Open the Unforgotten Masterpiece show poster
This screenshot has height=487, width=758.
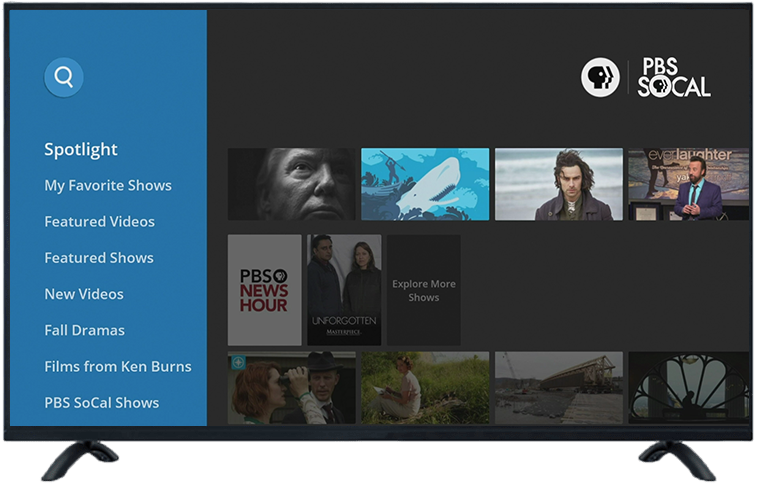344,290
